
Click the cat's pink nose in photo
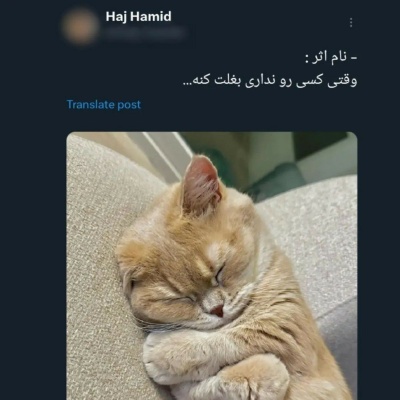point(217,311)
